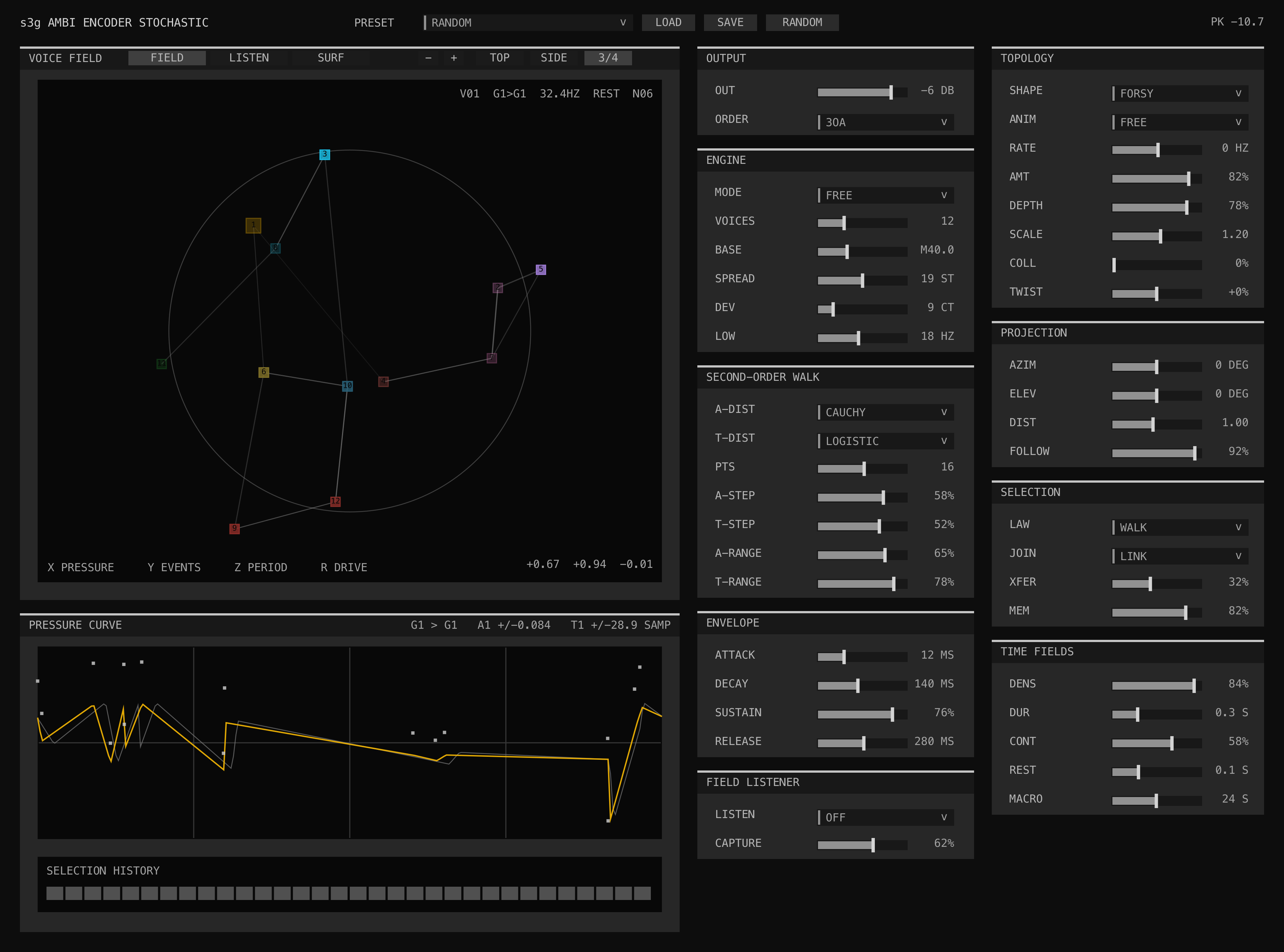
Task: Adjust the OUT level slider
Action: point(863,92)
